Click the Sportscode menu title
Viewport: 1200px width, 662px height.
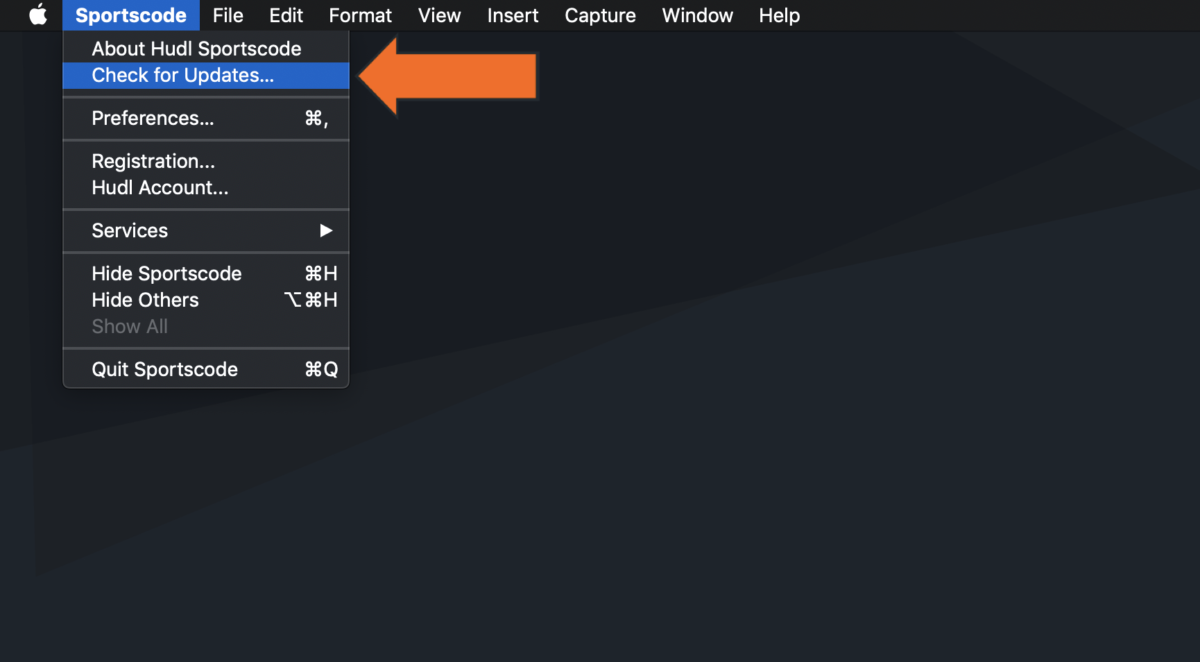pos(131,15)
